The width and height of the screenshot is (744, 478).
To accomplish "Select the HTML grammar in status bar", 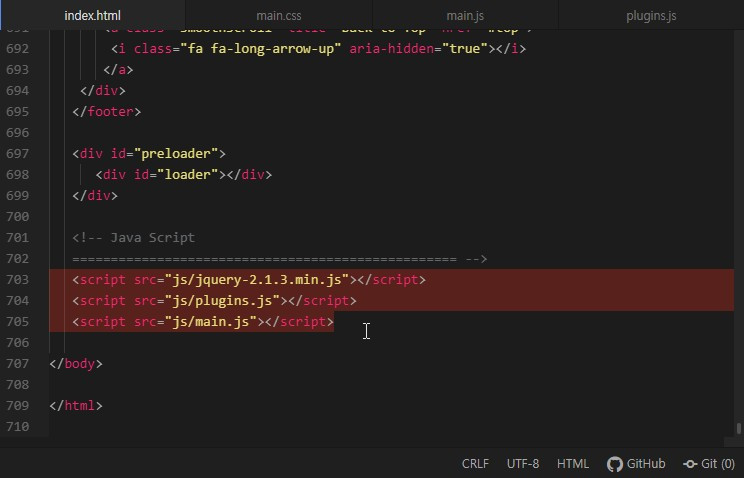I will coord(573,463).
